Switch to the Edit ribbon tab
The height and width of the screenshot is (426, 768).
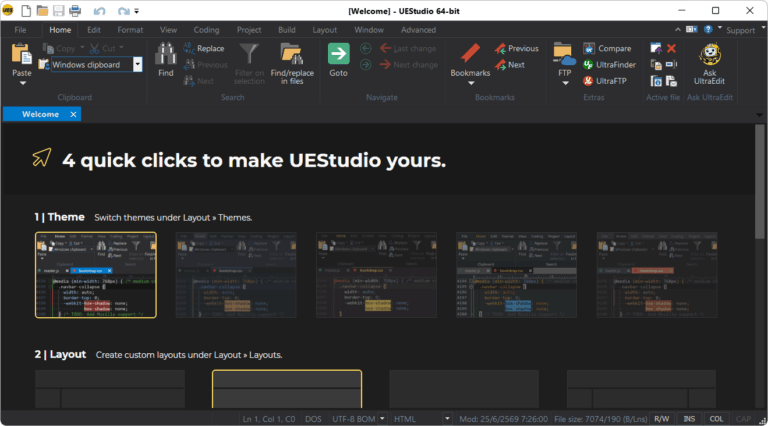(x=94, y=30)
